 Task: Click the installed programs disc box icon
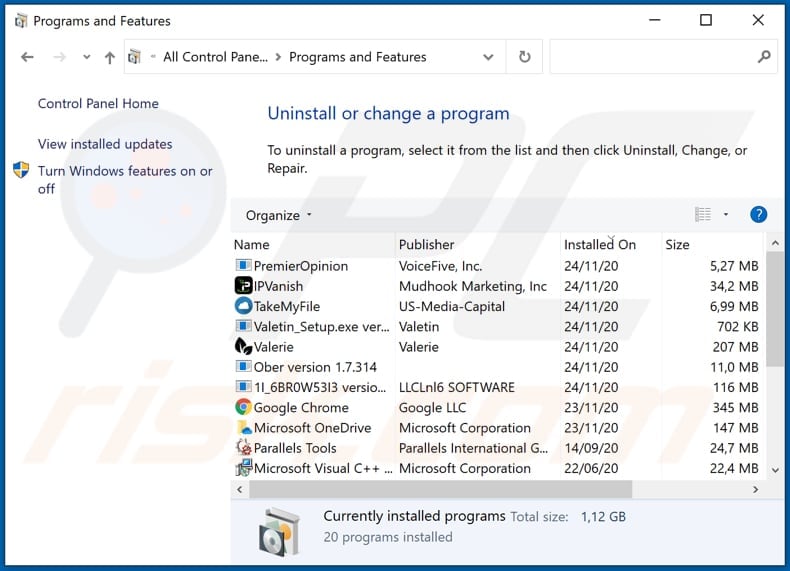[279, 532]
